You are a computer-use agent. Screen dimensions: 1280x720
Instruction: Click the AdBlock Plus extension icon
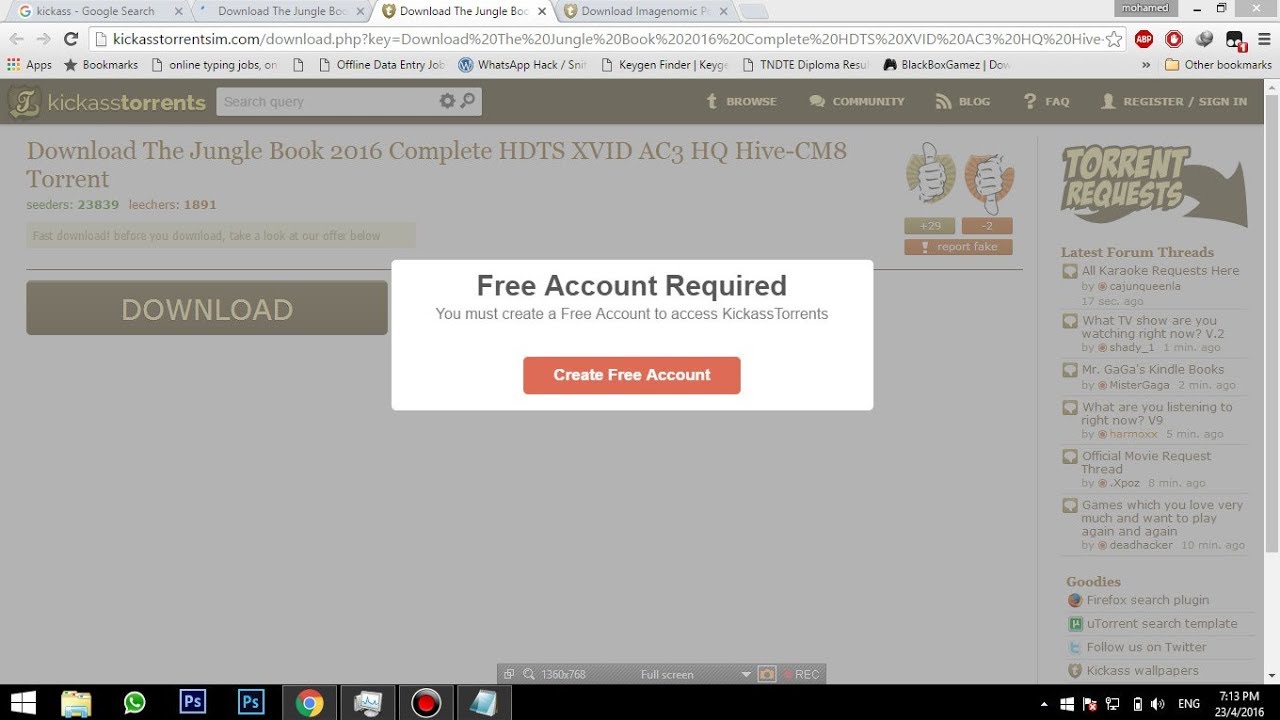[1145, 39]
